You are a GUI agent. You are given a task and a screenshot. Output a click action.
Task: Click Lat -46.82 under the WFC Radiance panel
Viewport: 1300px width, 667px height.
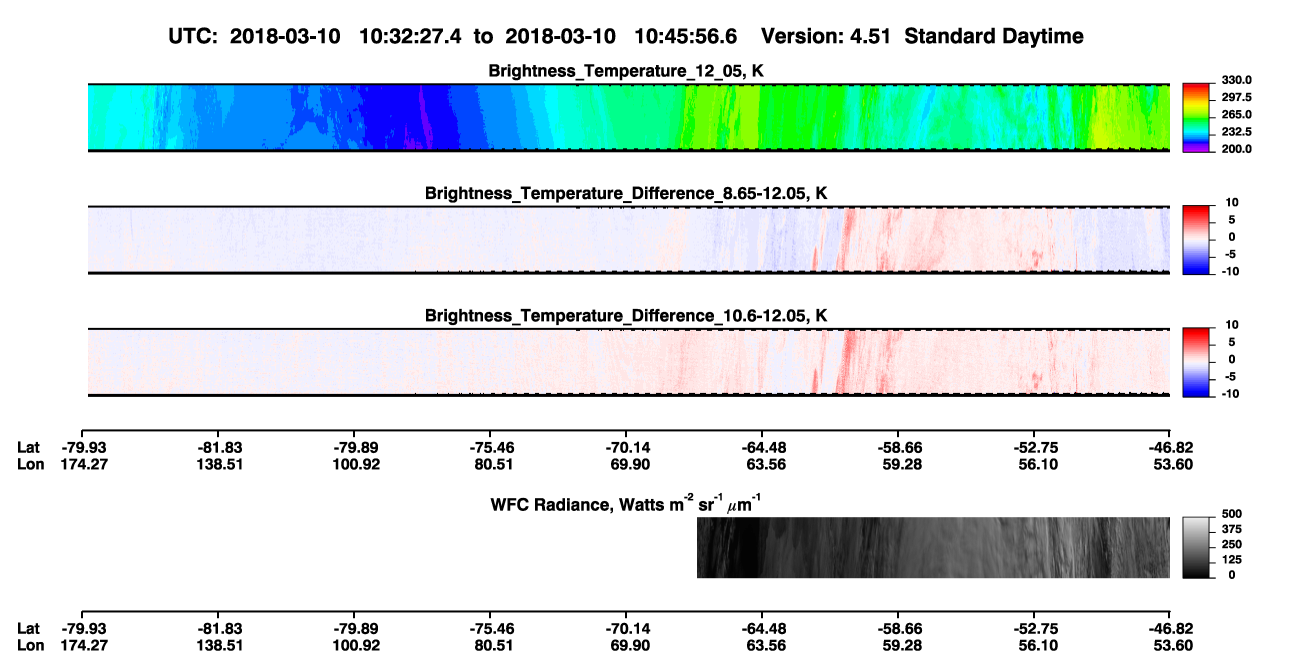click(1170, 629)
